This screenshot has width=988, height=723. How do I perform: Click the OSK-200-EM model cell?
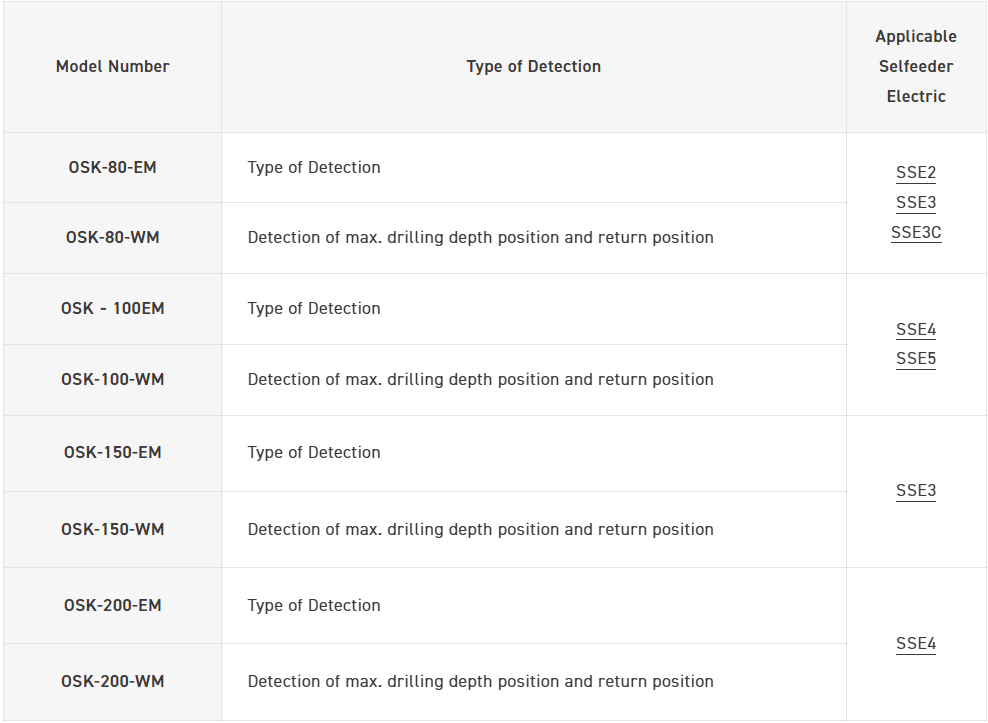112,606
